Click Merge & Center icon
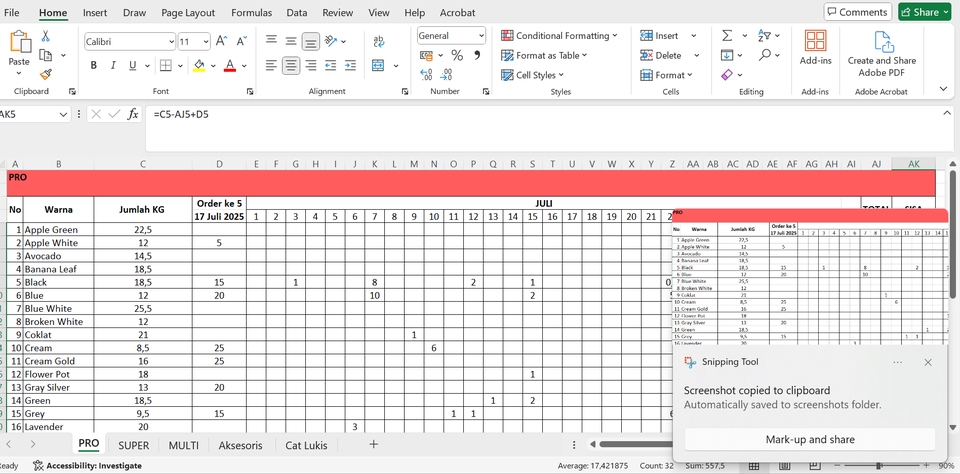Image resolution: width=960 pixels, height=474 pixels. coord(378,66)
